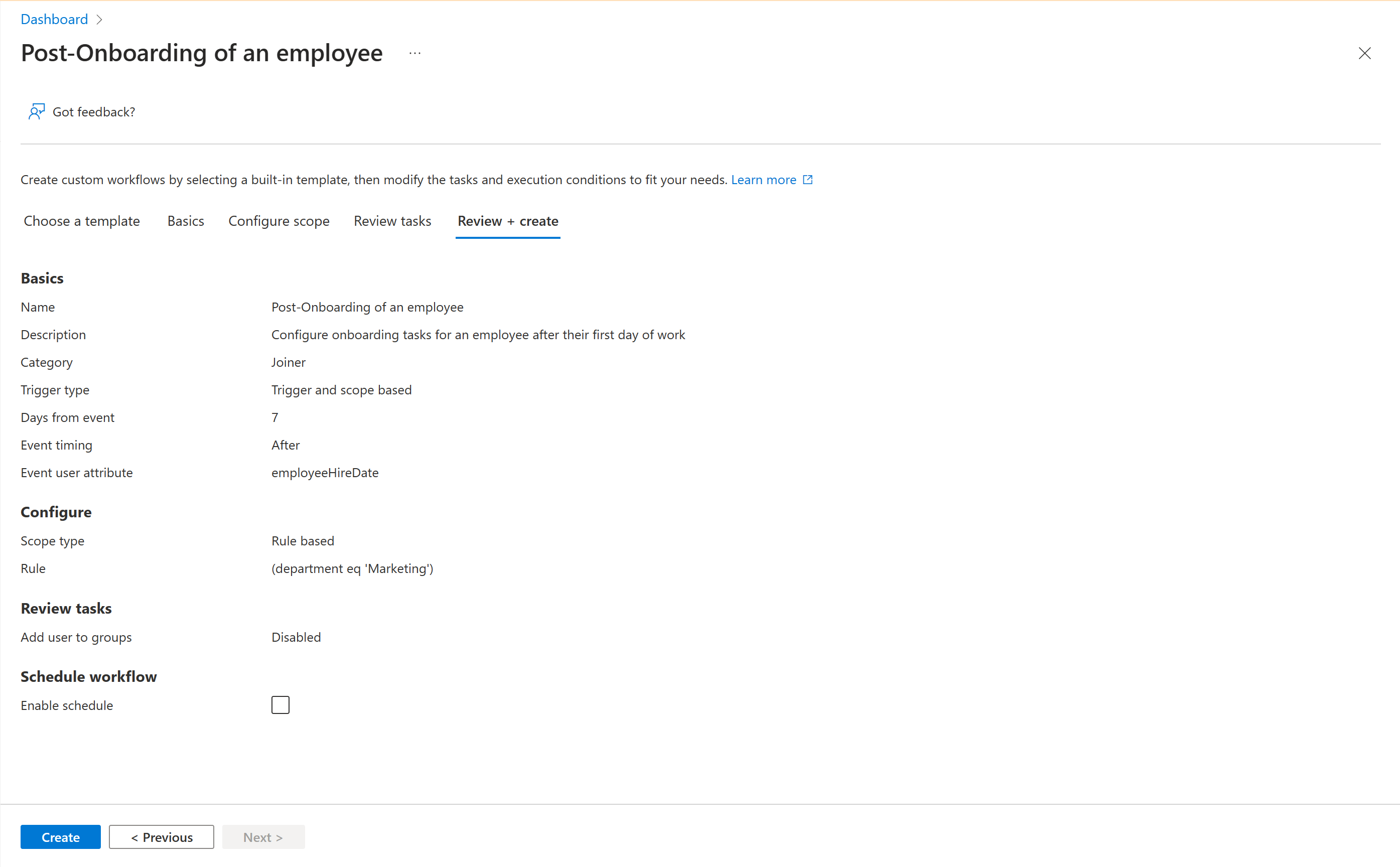Image resolution: width=1400 pixels, height=867 pixels.
Task: Expand the Review tasks section
Action: tap(66, 608)
